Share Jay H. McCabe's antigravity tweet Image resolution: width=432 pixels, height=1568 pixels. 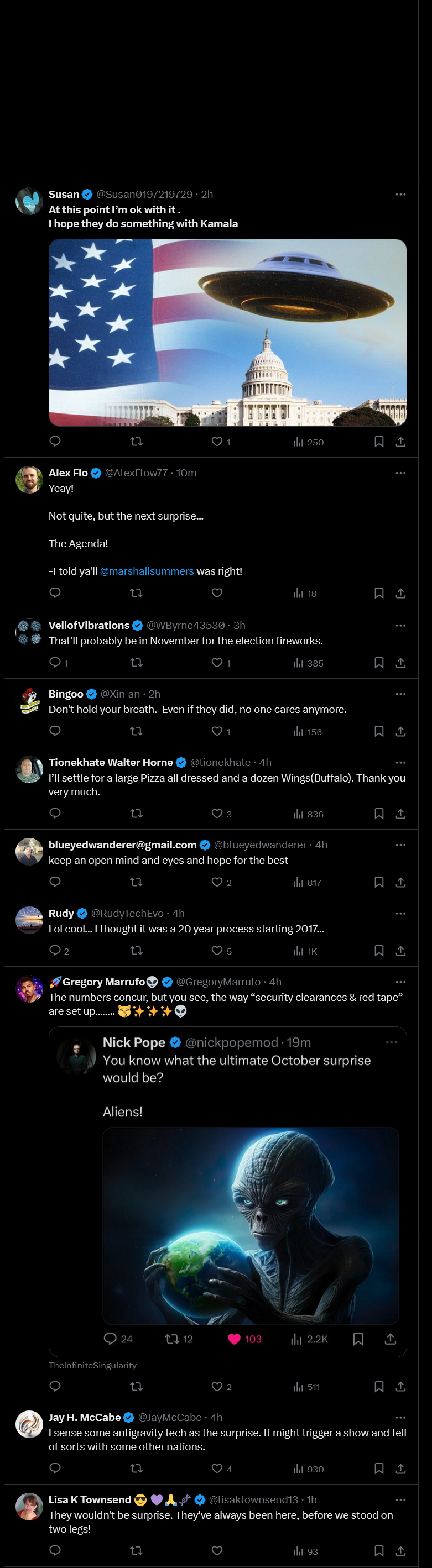coord(401,1469)
